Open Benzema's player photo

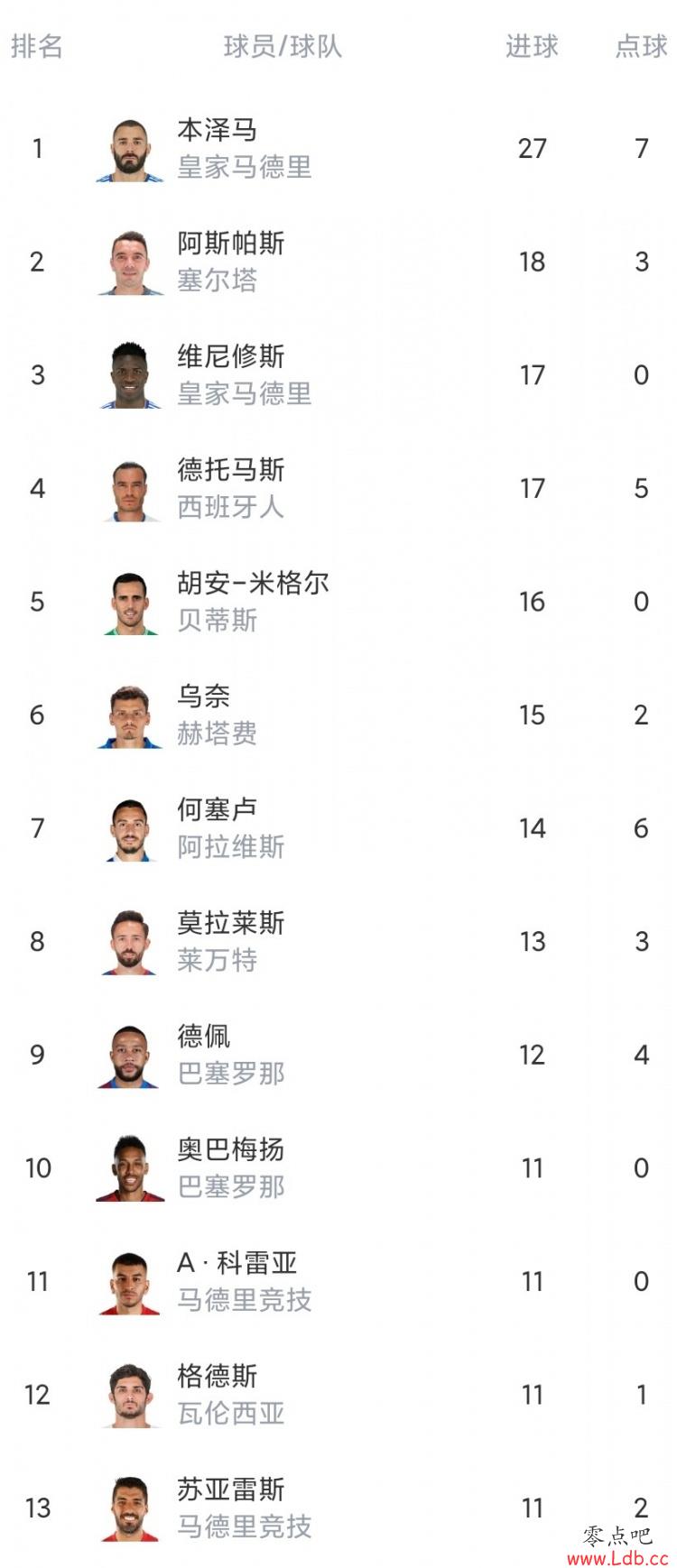tap(130, 150)
